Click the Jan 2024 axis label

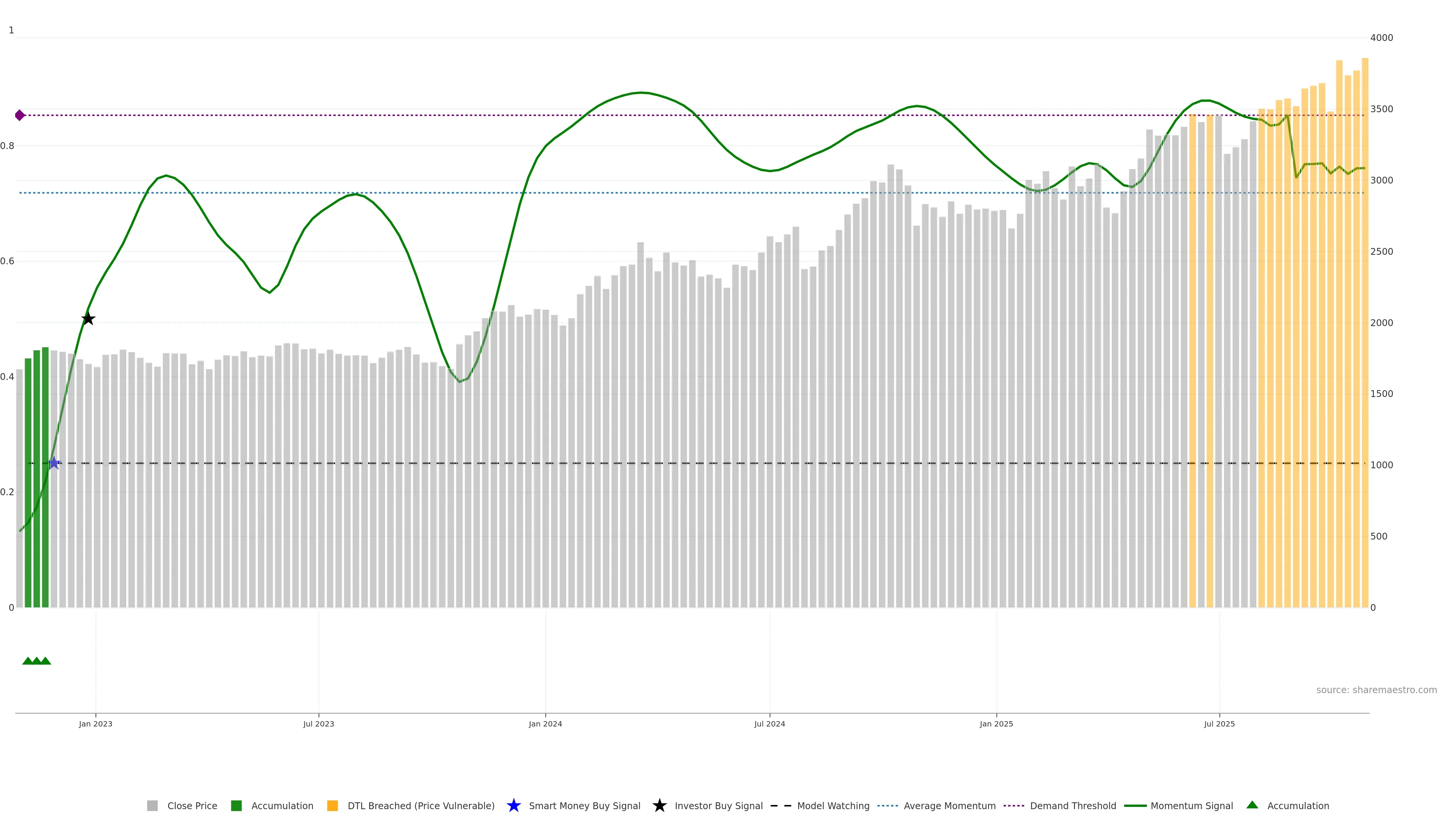545,723
